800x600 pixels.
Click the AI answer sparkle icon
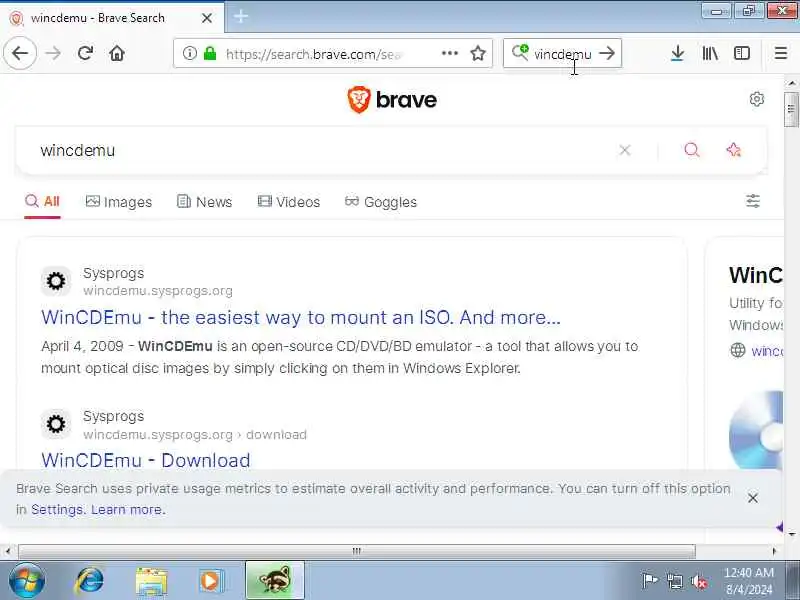[734, 149]
